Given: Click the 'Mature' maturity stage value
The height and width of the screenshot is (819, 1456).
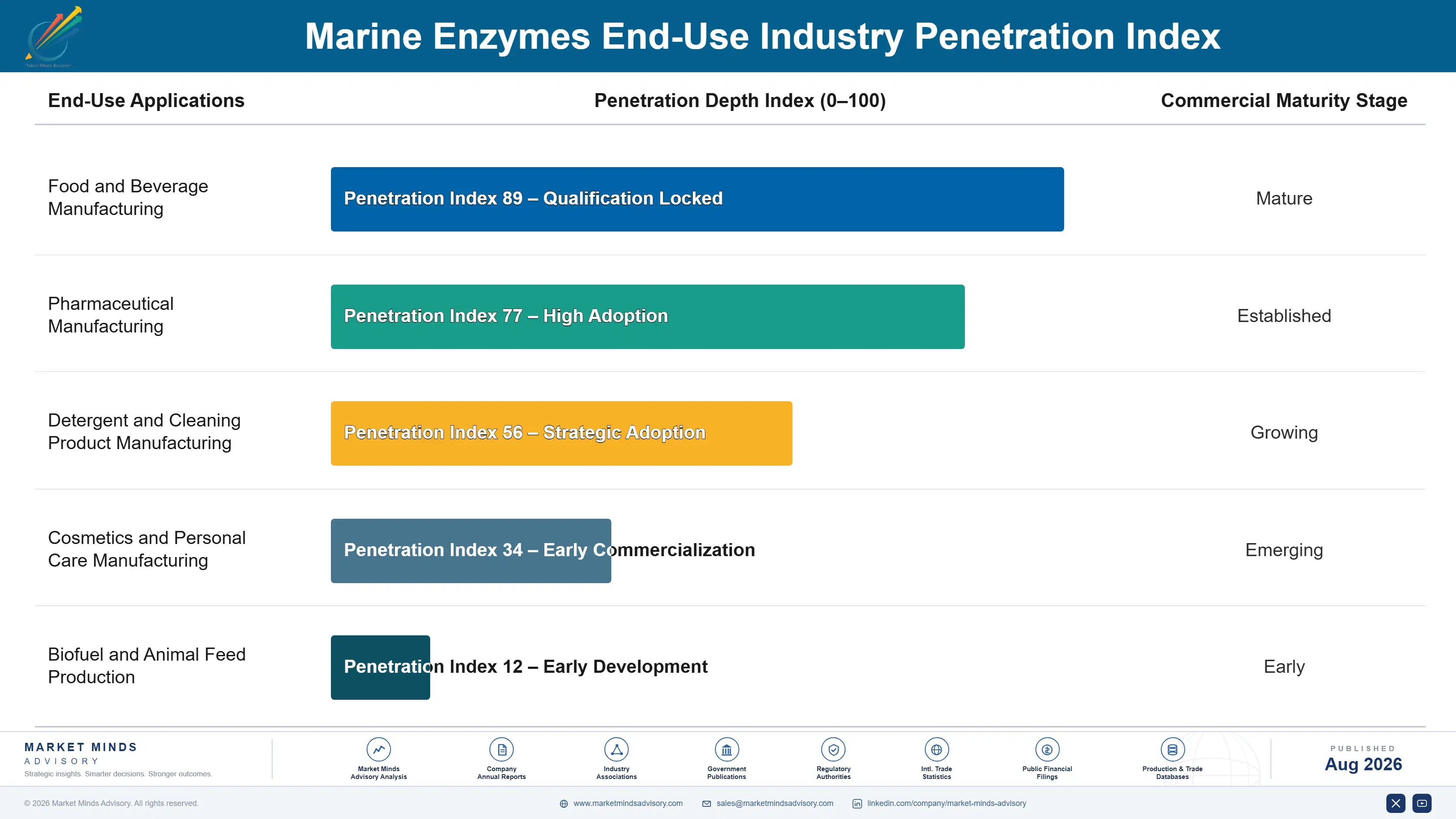Looking at the screenshot, I should tap(1284, 198).
